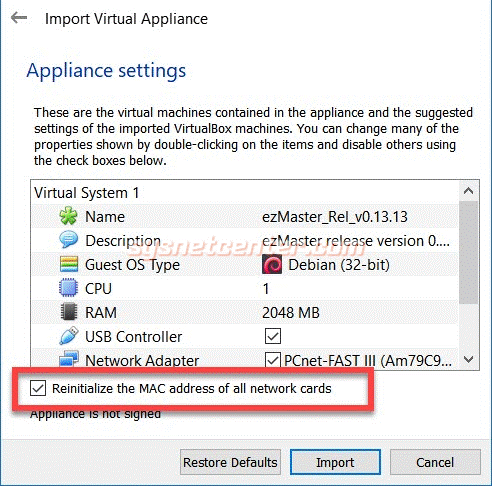Image resolution: width=492 pixels, height=486 pixels.
Task: Select the Description row label
Action: tap(123, 241)
